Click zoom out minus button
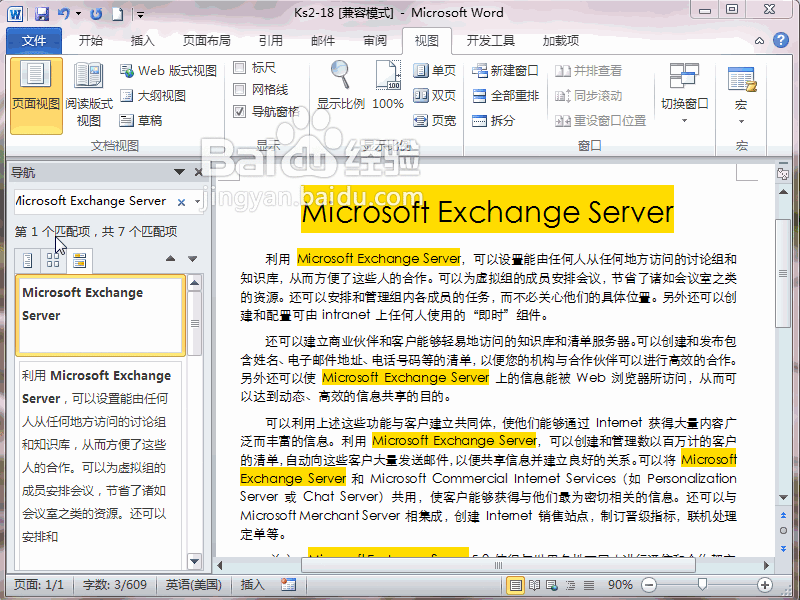This screenshot has width=800, height=600. click(648, 585)
